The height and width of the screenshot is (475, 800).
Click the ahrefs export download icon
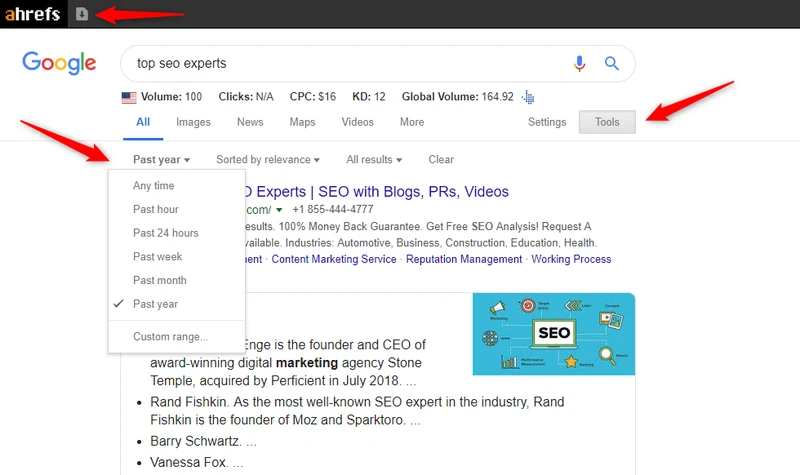(x=82, y=14)
